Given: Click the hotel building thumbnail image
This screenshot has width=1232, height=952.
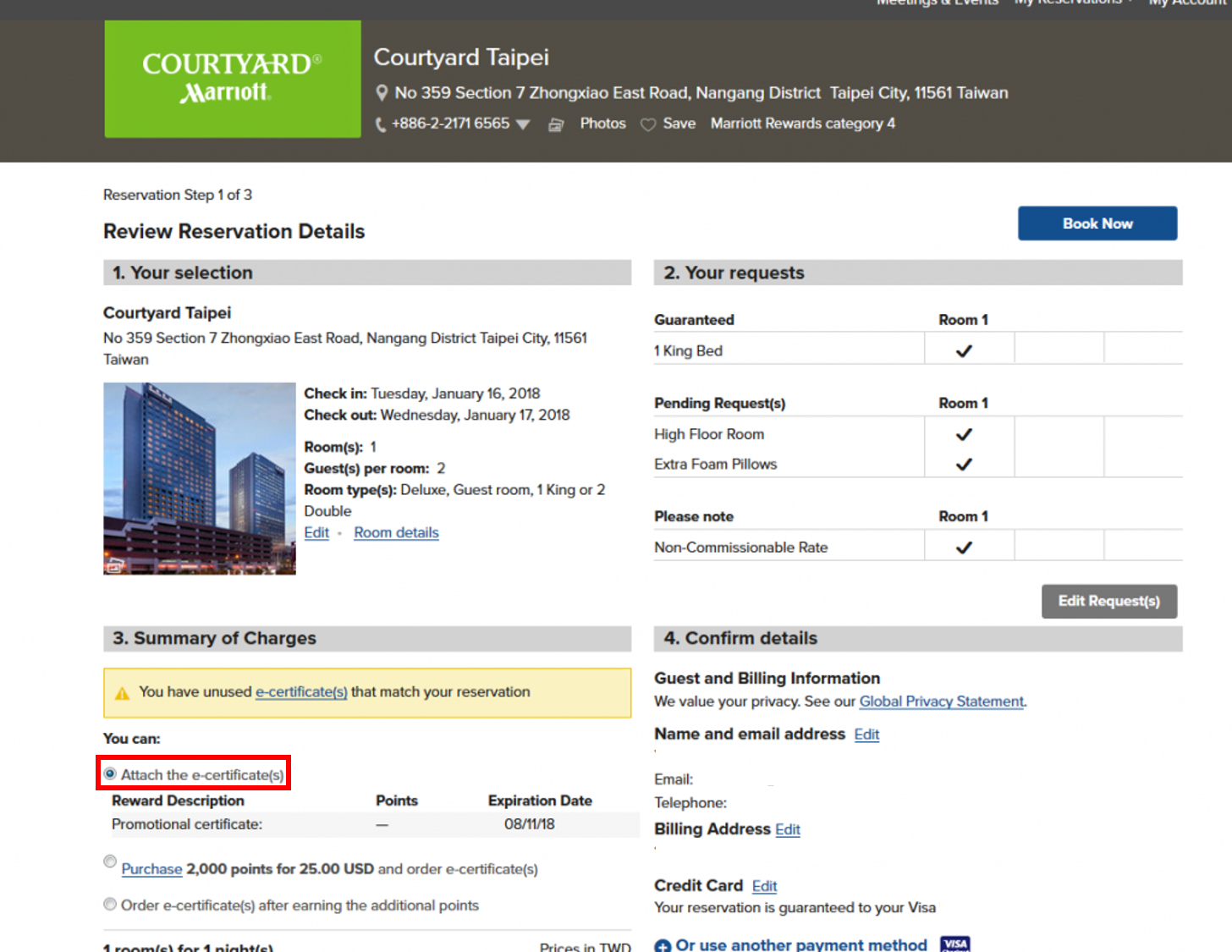Looking at the screenshot, I should click(200, 479).
